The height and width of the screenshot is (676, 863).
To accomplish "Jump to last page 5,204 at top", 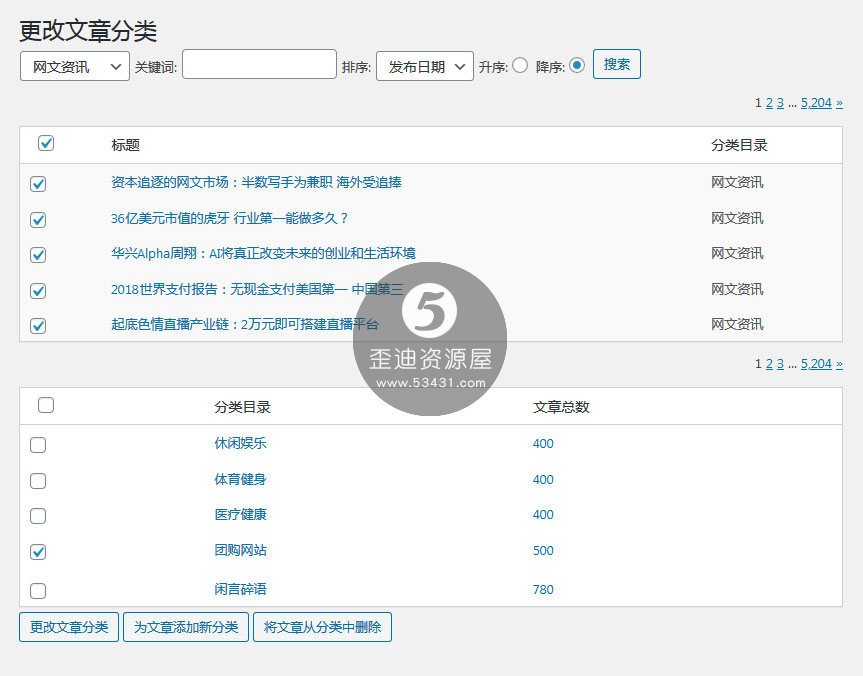I will point(816,103).
